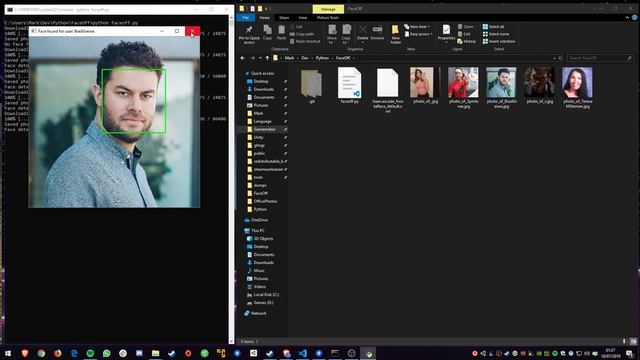The height and width of the screenshot is (360, 640).
Task: Select Games (D:) in navigation pane
Action: click(263, 302)
